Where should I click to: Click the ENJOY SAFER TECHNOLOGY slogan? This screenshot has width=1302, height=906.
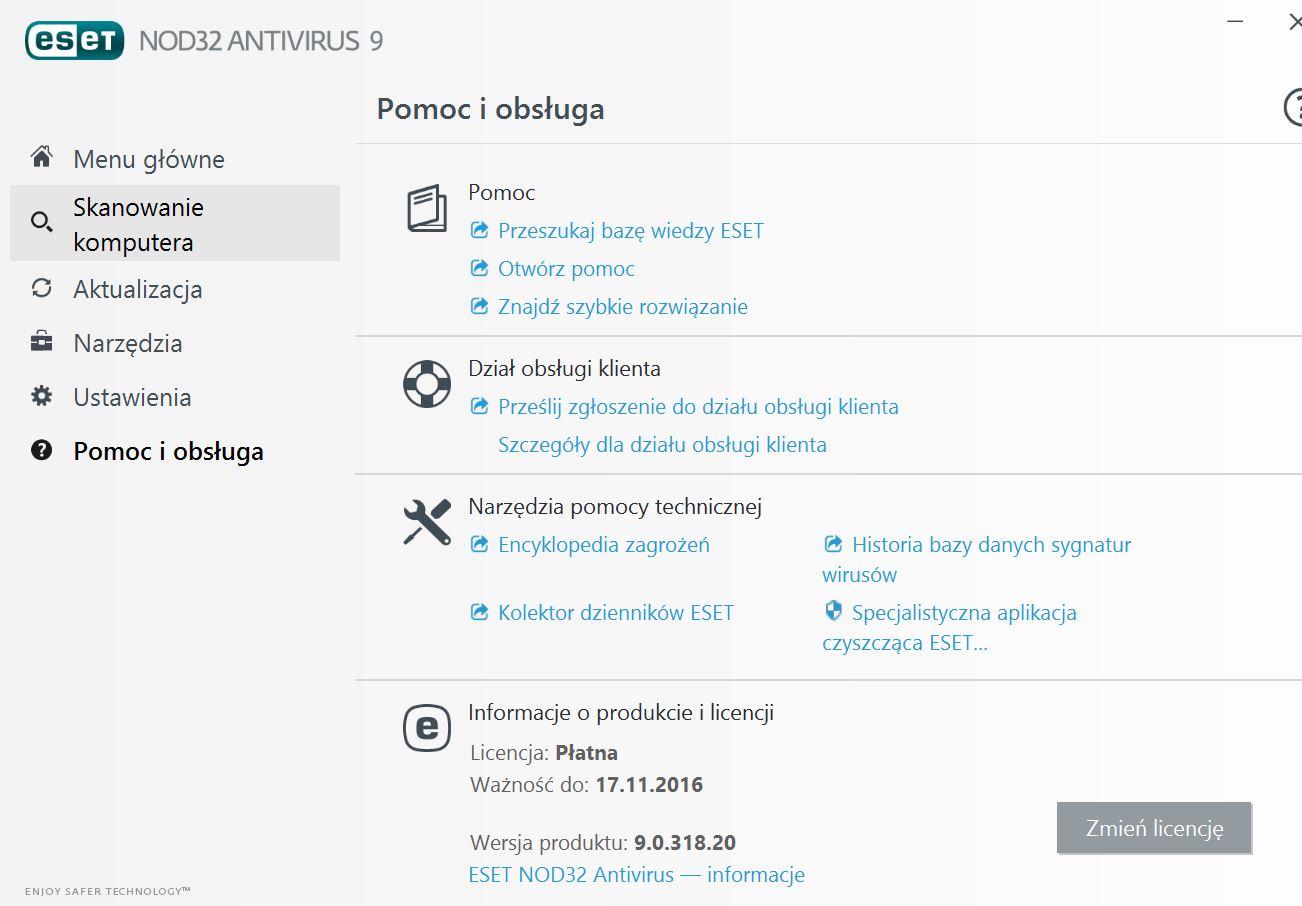pos(108,890)
